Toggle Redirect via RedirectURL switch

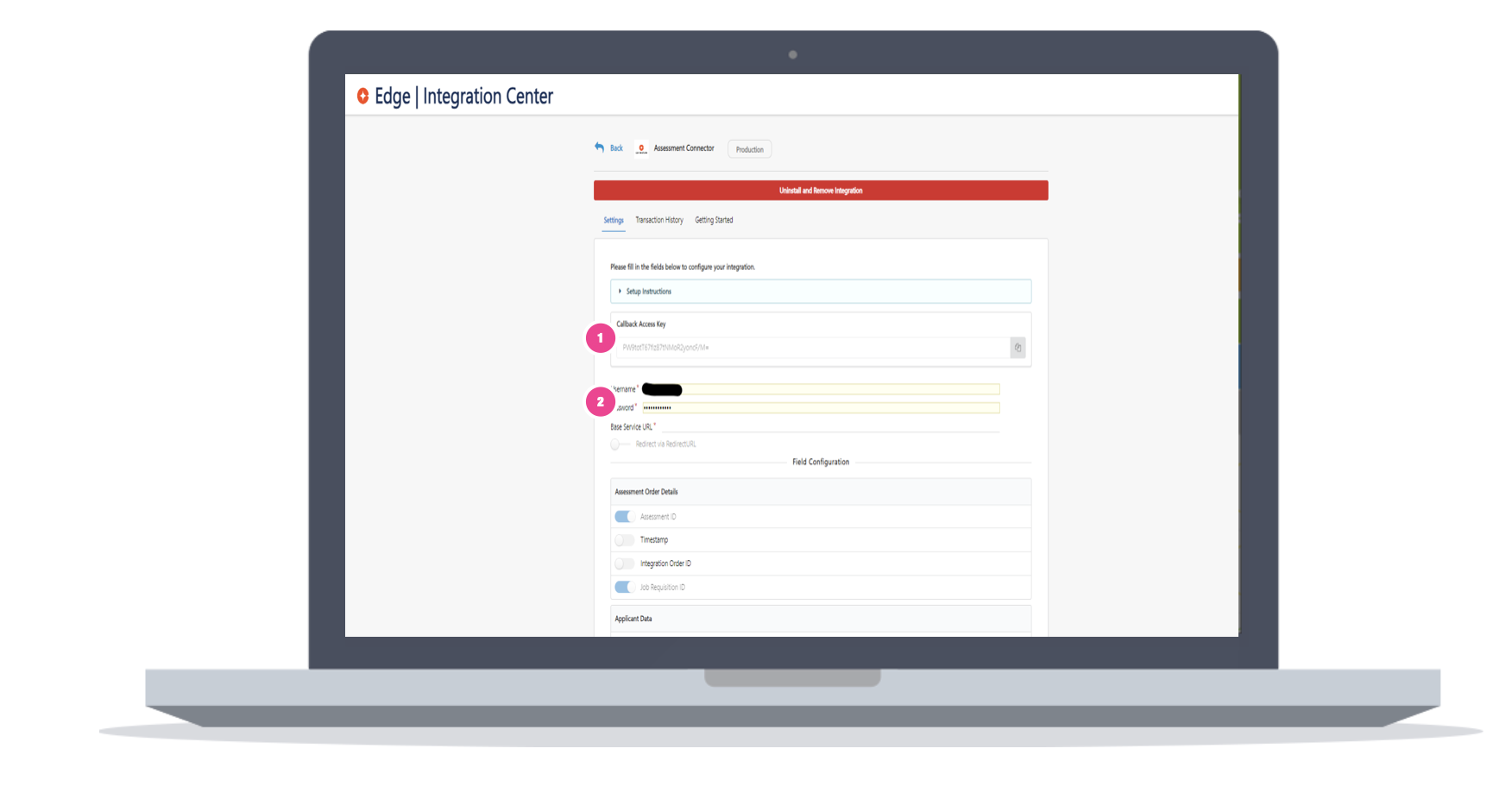(x=619, y=444)
